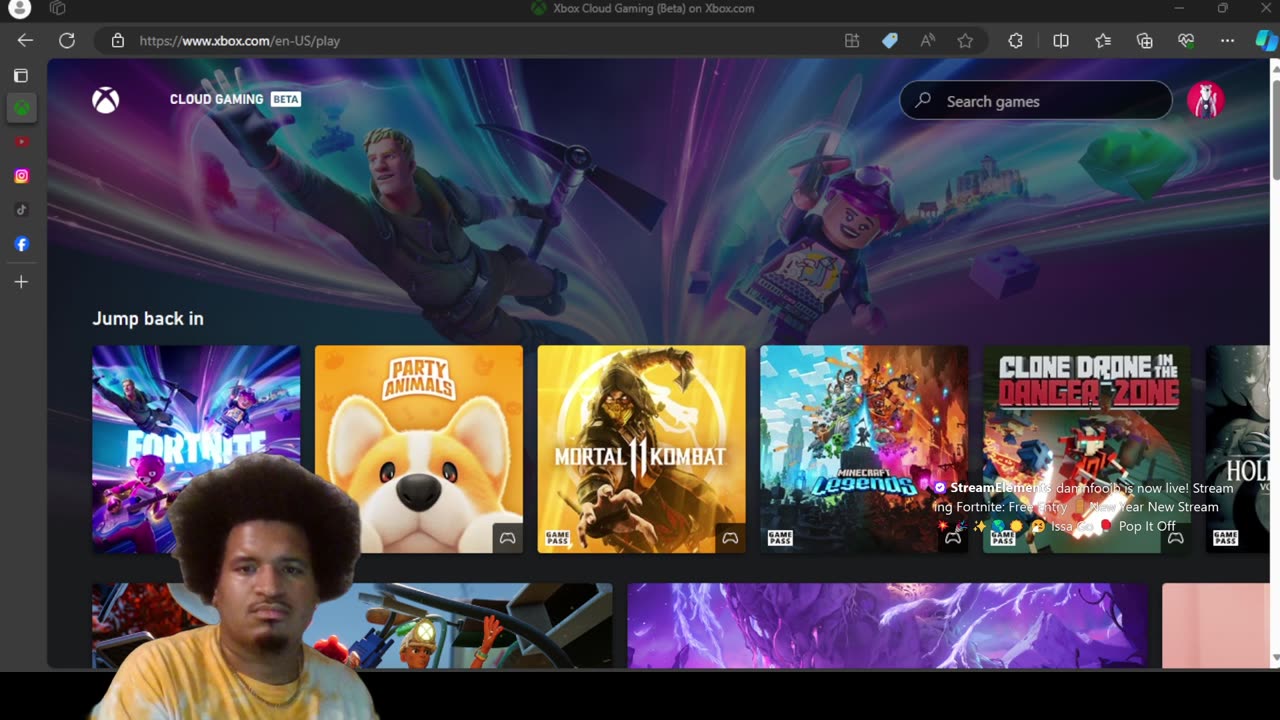Click controller icon on Party Animals tile

(x=508, y=538)
